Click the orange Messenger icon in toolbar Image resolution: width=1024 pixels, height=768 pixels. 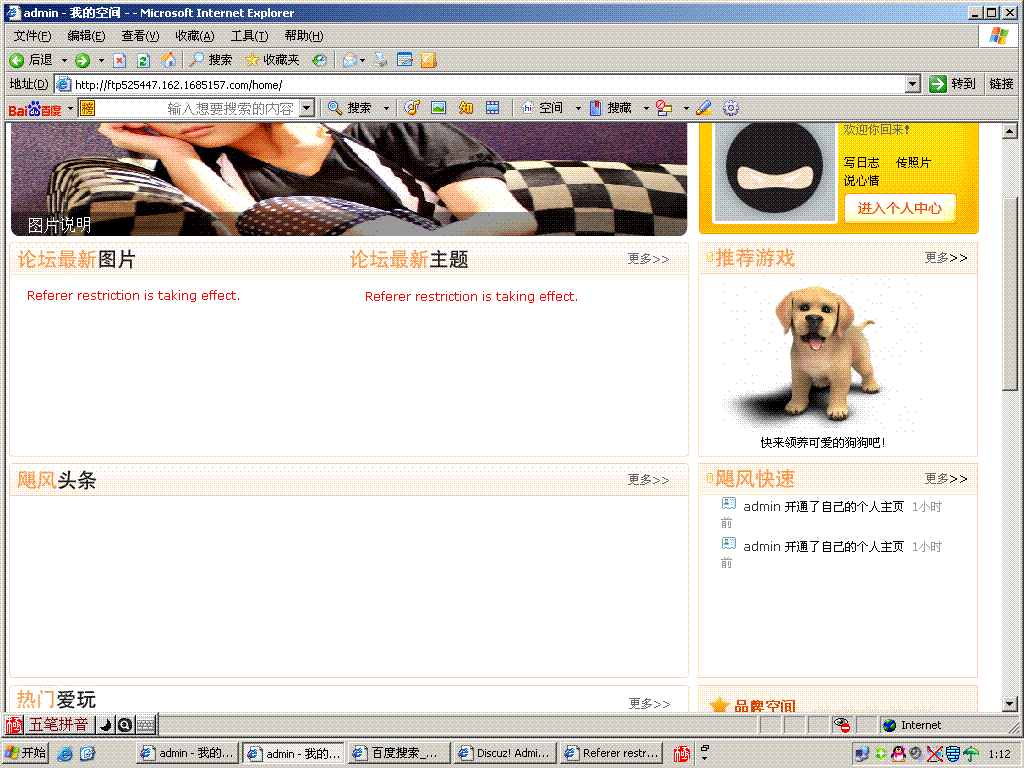[428, 60]
